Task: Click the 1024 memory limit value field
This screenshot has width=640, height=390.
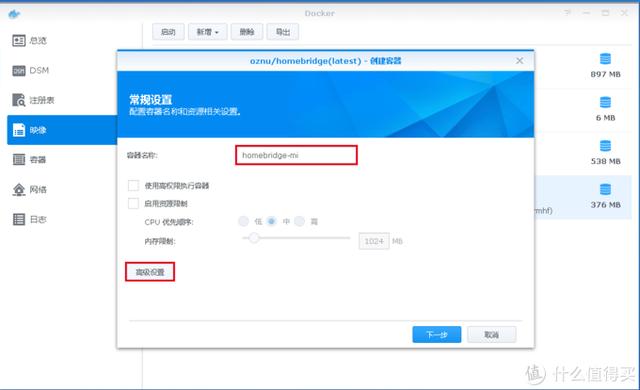Action: (x=374, y=241)
